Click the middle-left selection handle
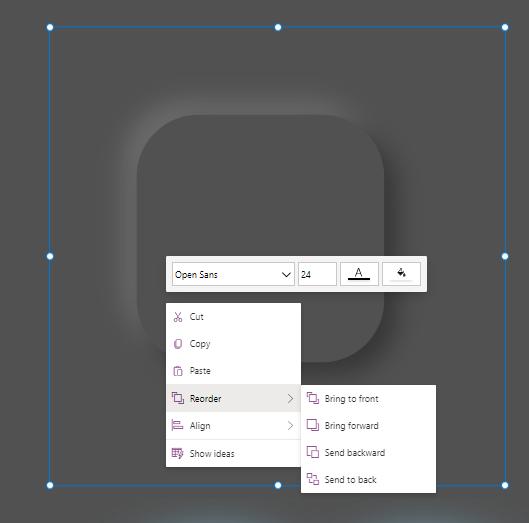The height and width of the screenshot is (523, 529). click(50, 256)
